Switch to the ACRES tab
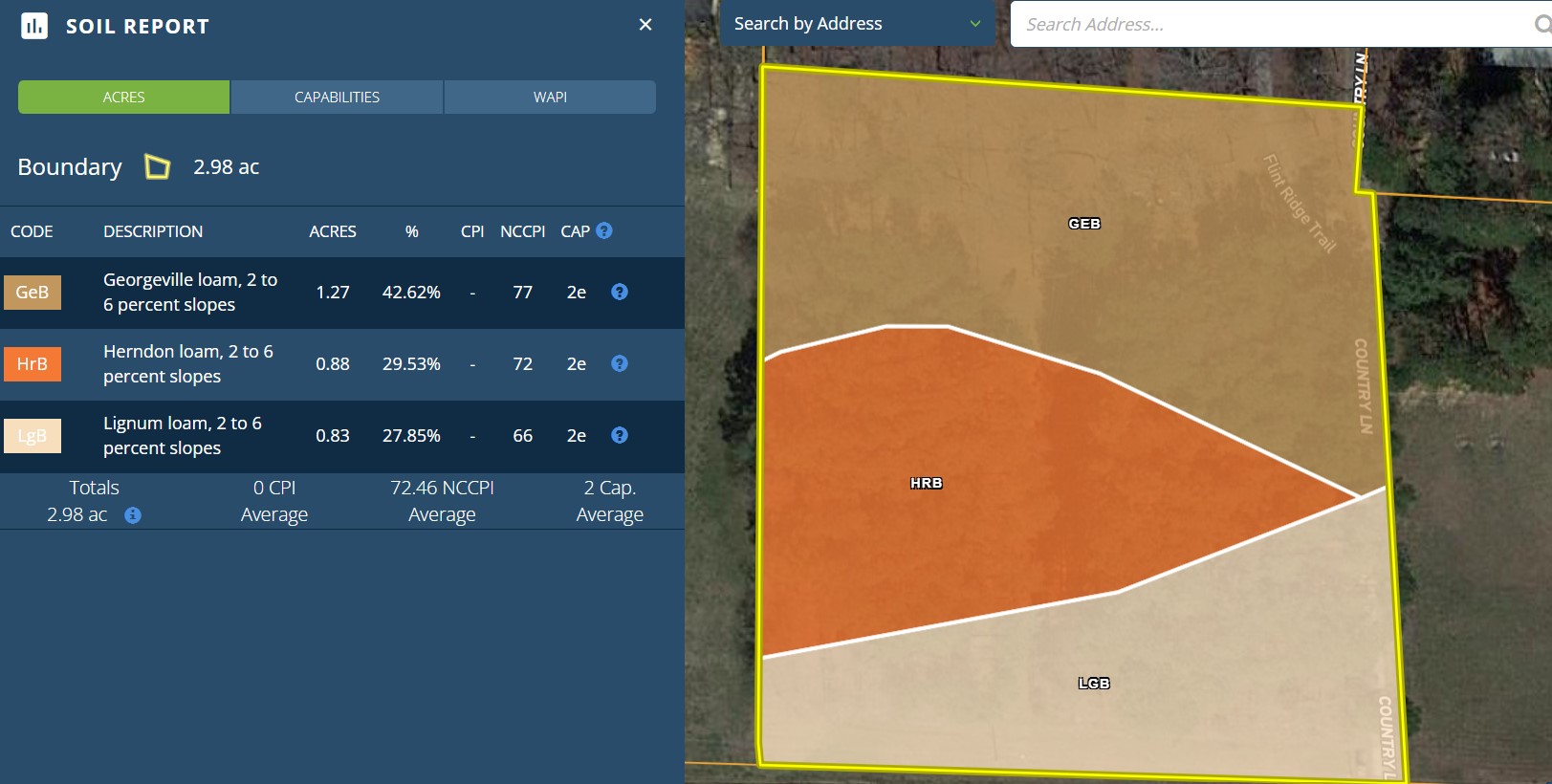This screenshot has width=1552, height=784. point(123,98)
